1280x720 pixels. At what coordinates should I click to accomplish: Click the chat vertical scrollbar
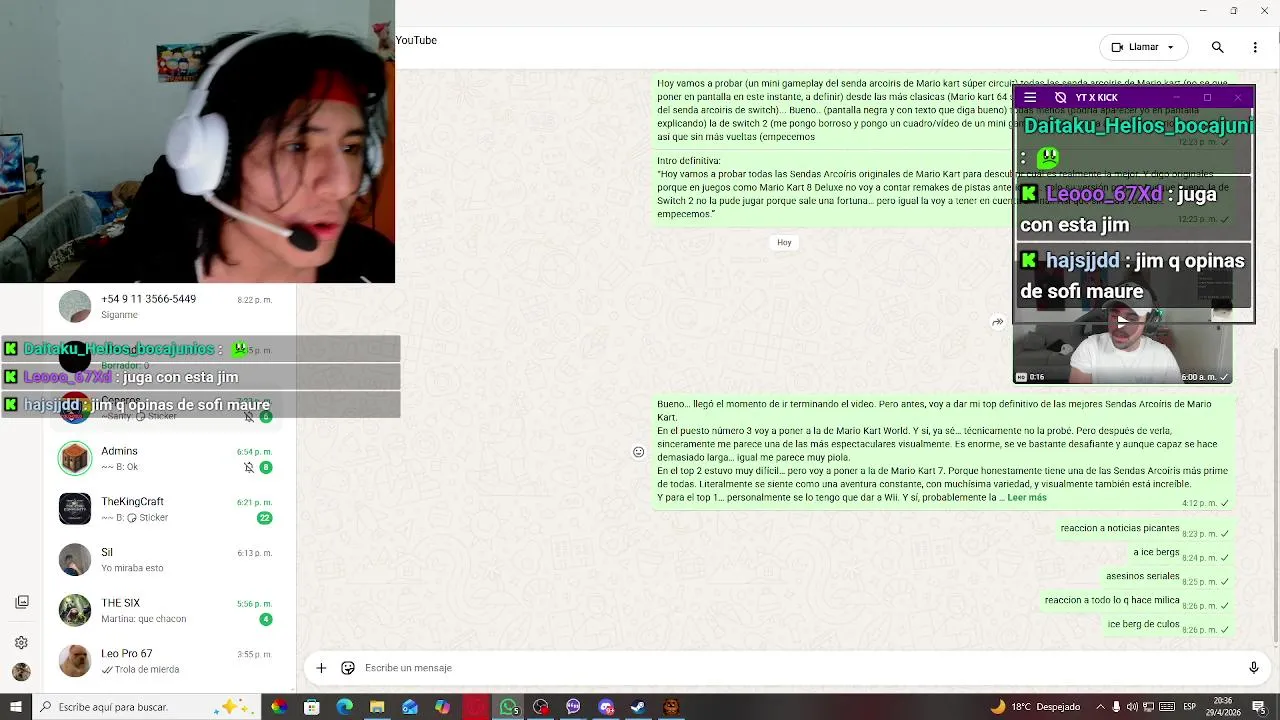(1275, 495)
